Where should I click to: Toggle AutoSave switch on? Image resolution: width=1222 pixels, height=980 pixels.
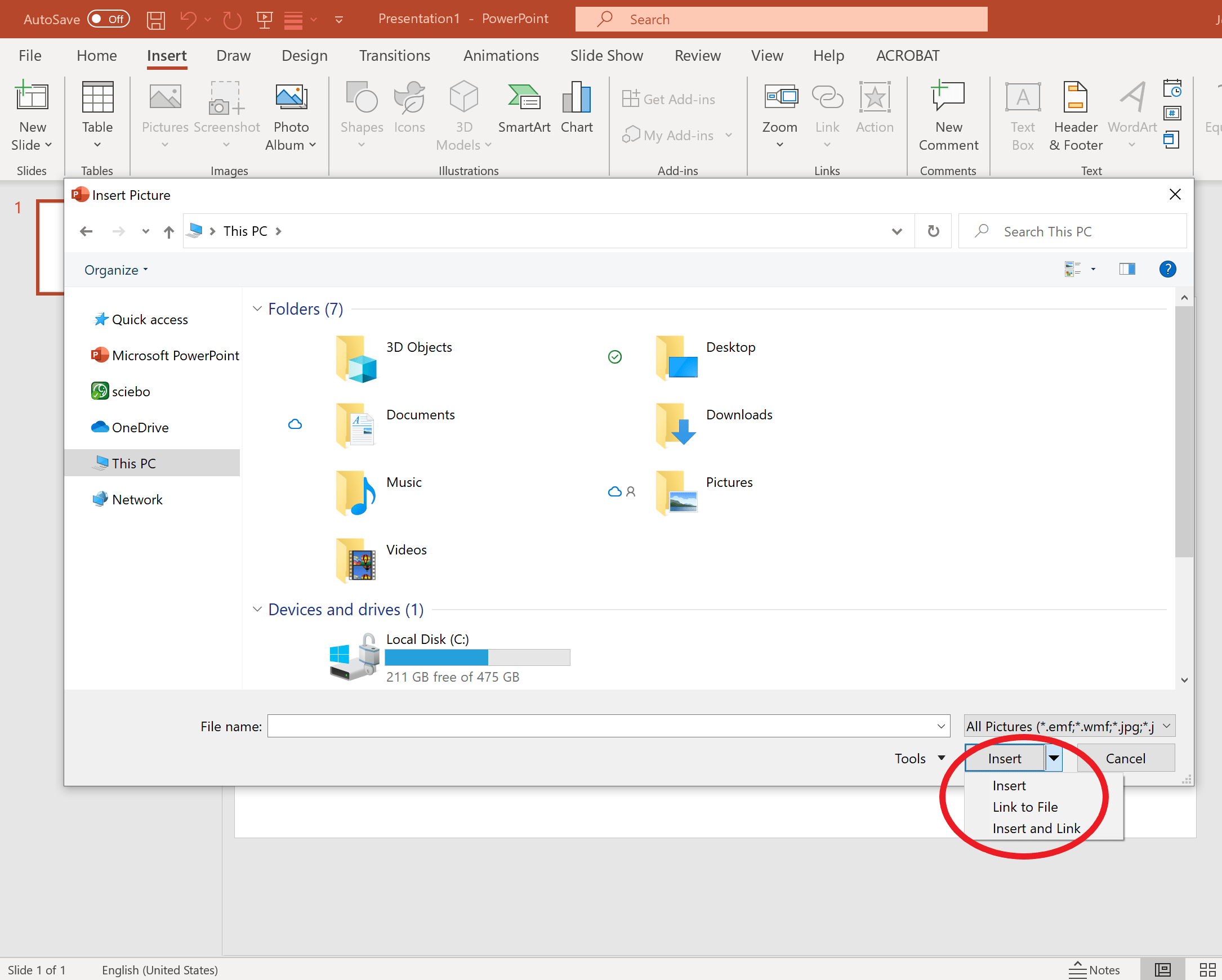coord(109,19)
